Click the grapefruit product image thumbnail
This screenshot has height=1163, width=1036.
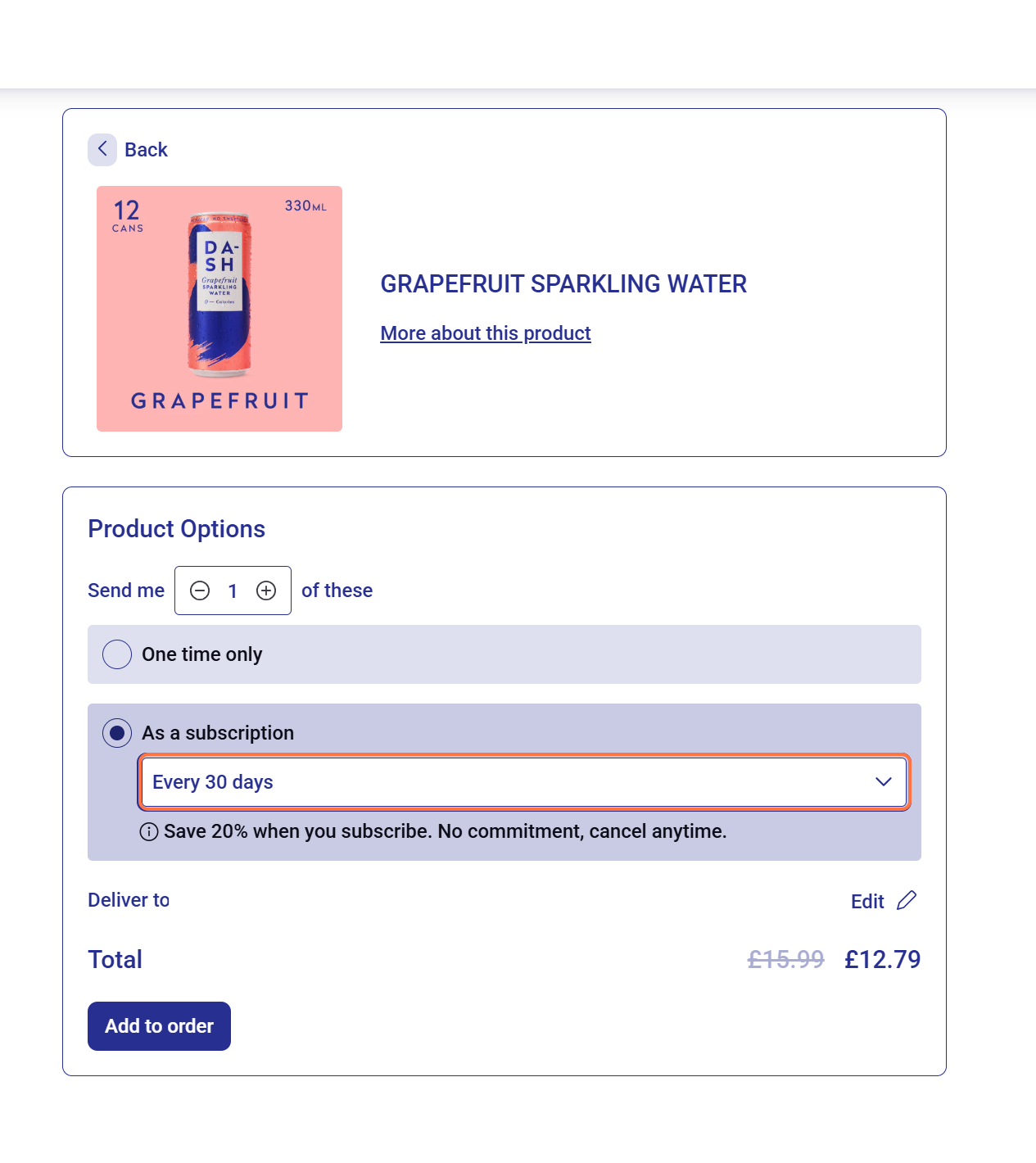coord(219,309)
